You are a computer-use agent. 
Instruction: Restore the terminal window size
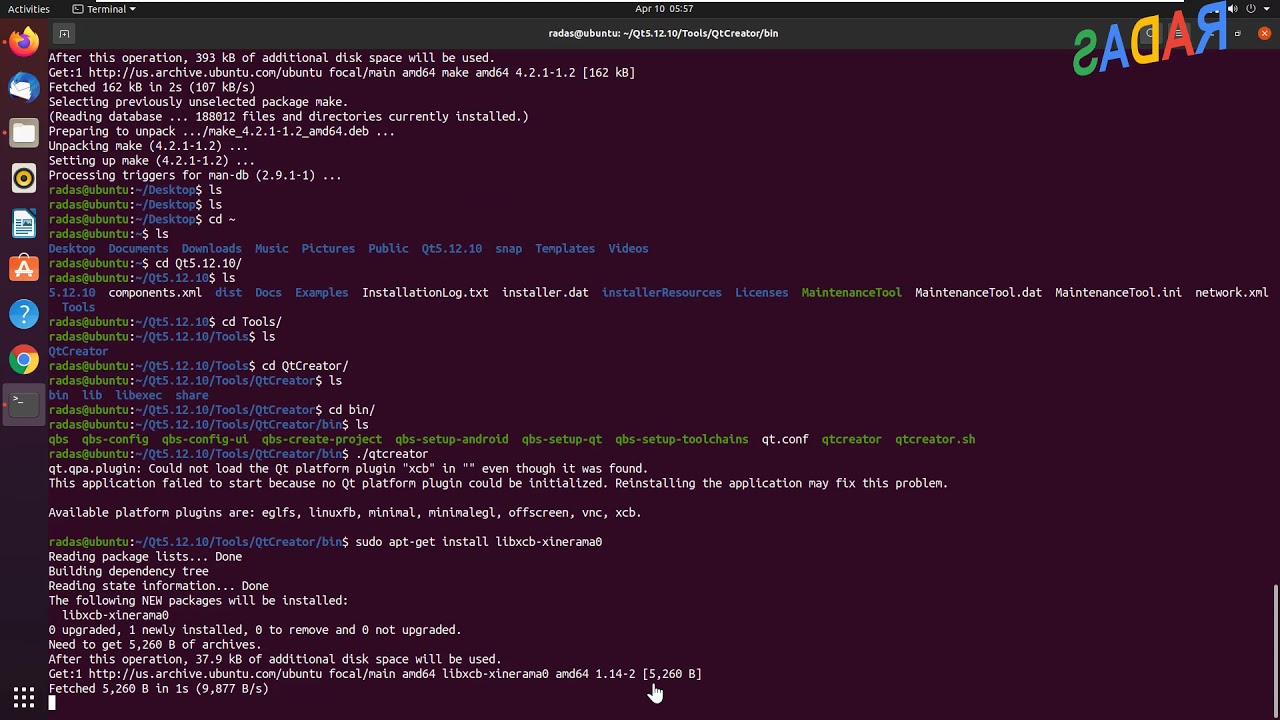point(1238,33)
